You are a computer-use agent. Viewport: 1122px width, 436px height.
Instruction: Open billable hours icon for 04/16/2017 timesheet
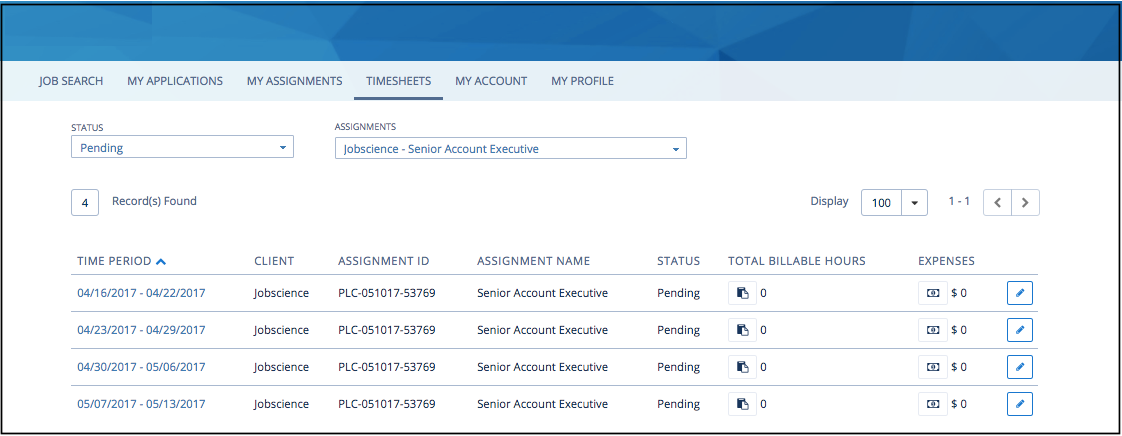pos(742,293)
